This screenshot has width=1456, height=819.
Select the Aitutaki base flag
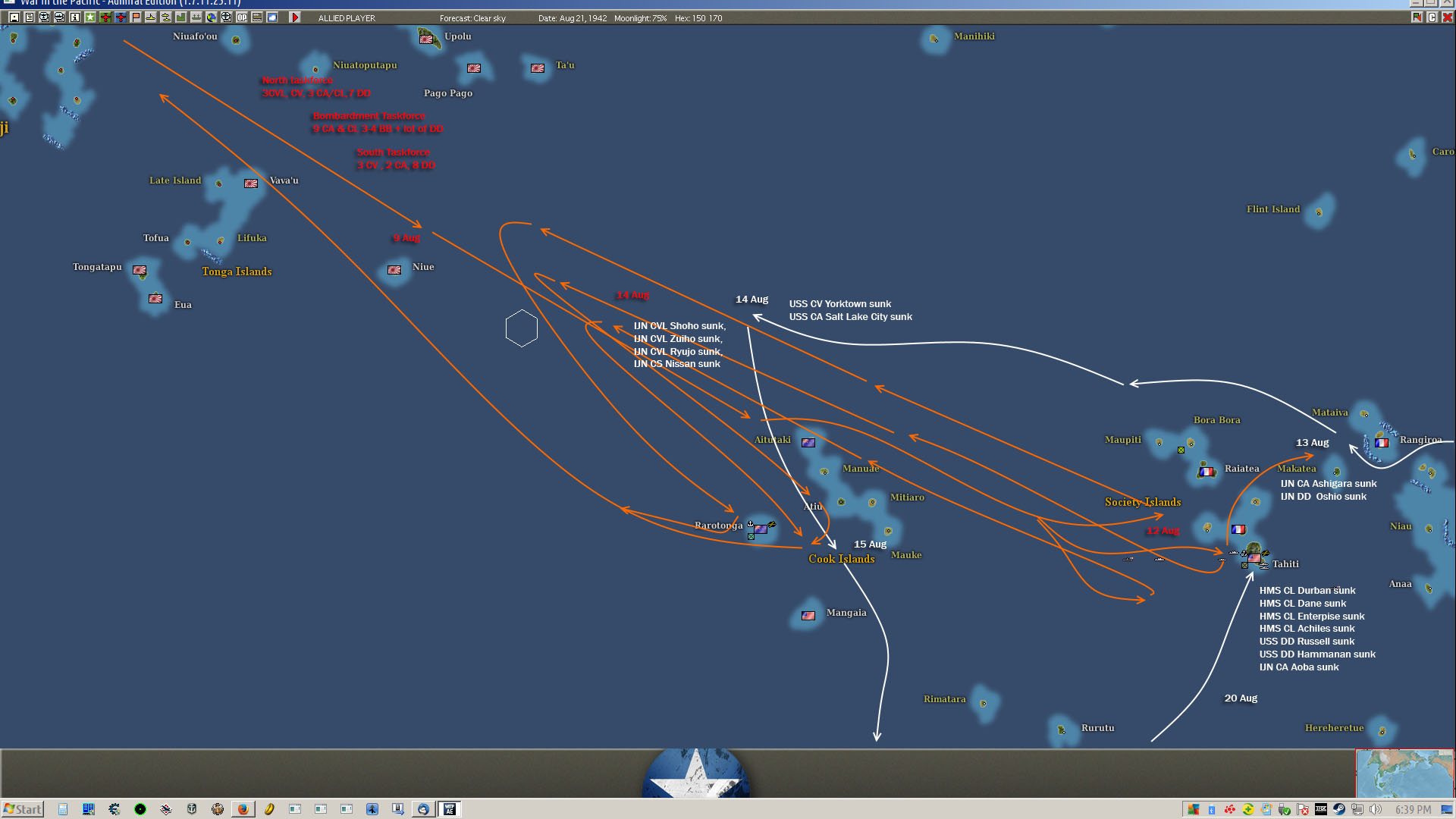click(808, 443)
